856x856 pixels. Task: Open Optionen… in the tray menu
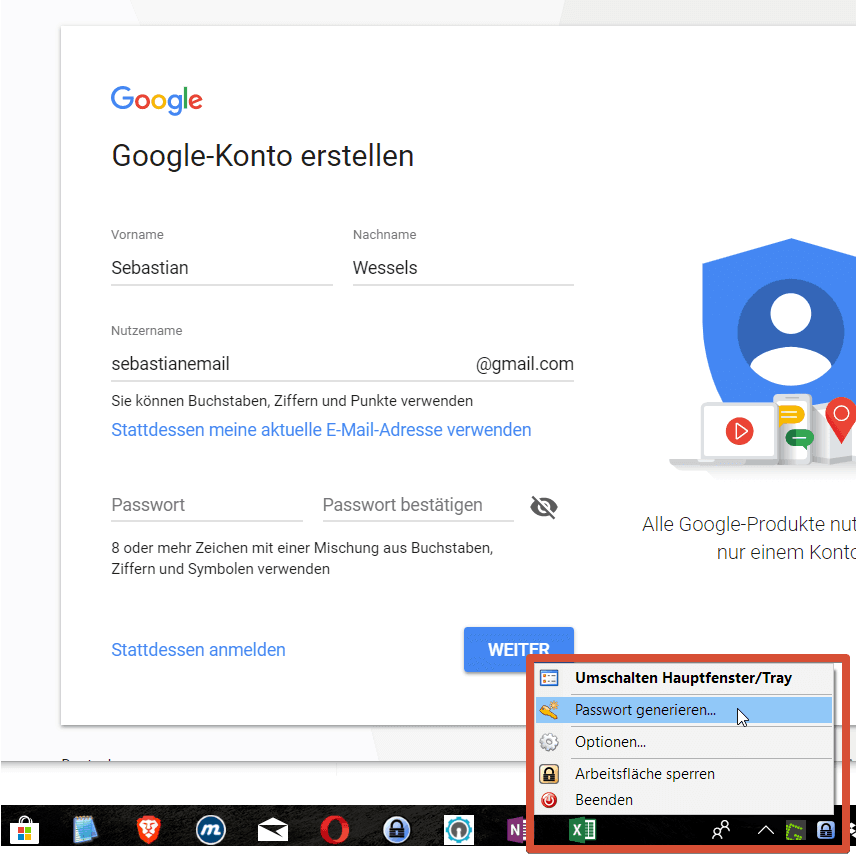(x=683, y=742)
